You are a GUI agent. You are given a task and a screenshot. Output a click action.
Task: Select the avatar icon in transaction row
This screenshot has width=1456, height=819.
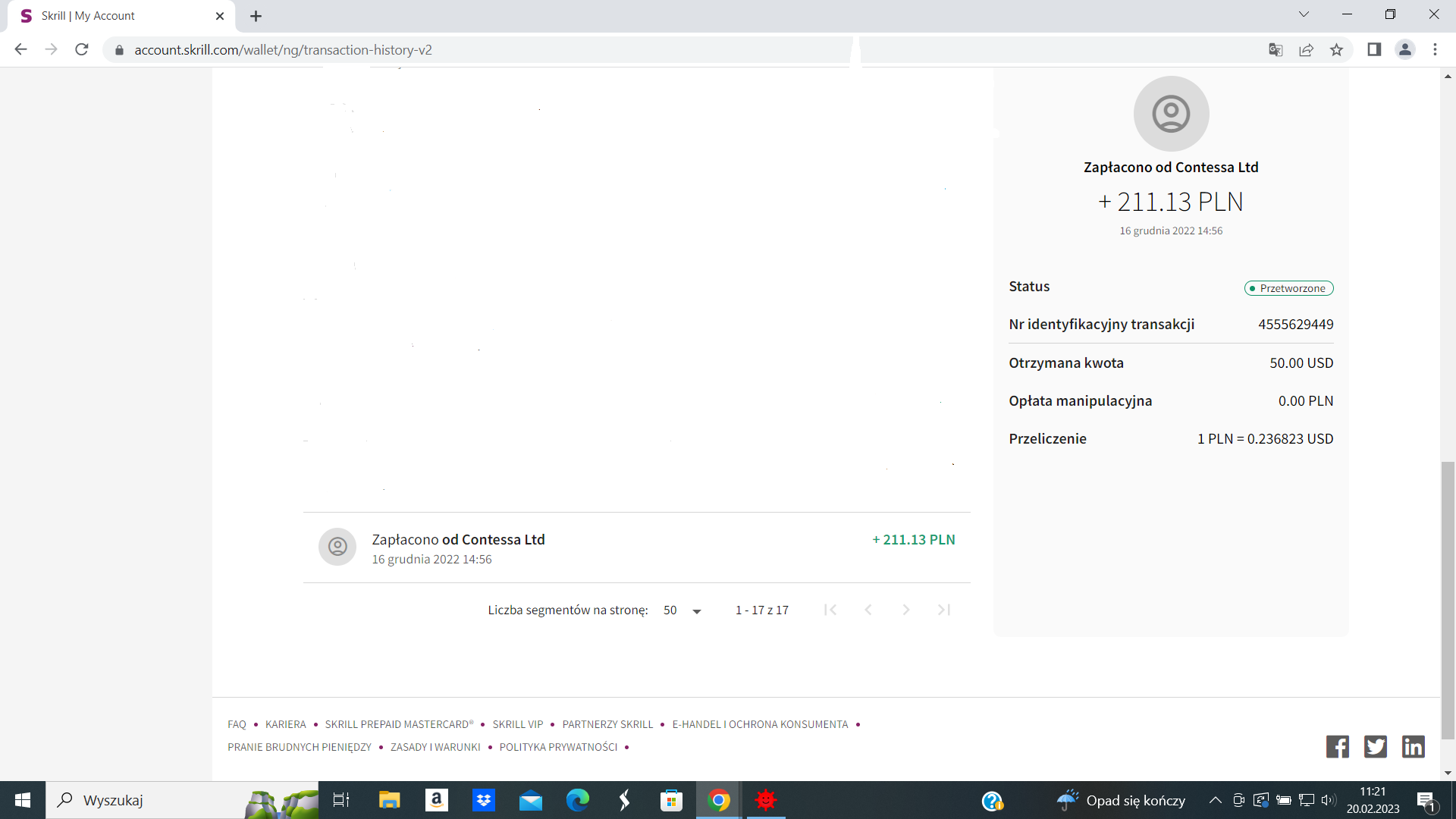pyautogui.click(x=337, y=547)
